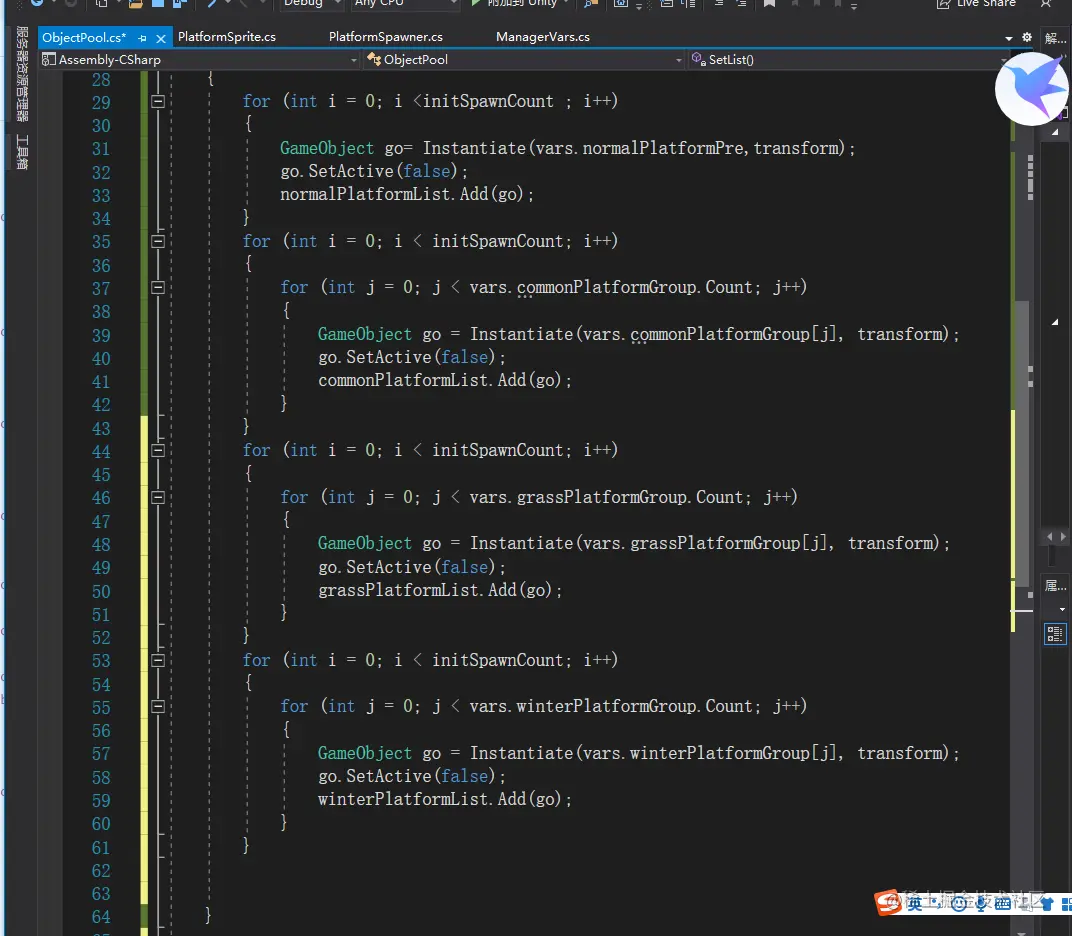Open the Assembly-CSharp project dropdown
The image size is (1072, 936).
[x=354, y=60]
